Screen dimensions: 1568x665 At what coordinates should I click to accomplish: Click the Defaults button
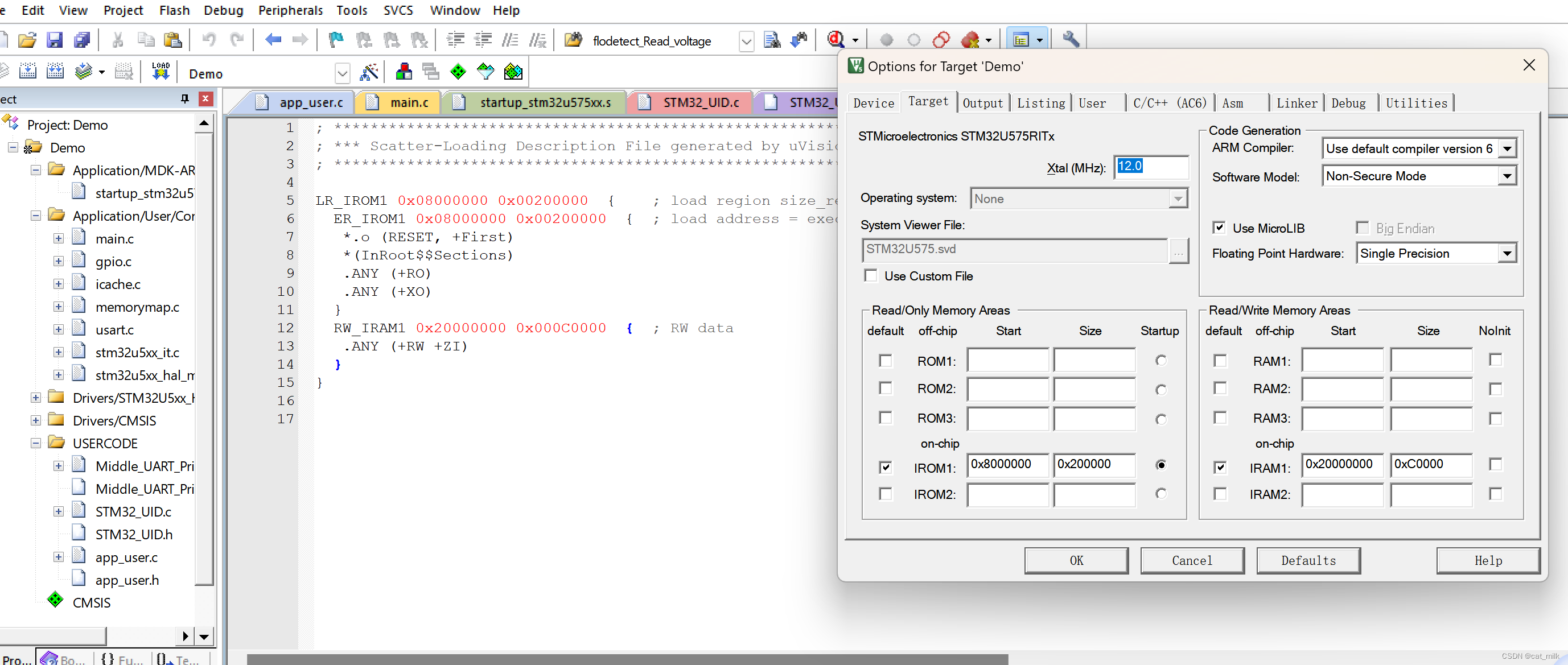[1308, 560]
